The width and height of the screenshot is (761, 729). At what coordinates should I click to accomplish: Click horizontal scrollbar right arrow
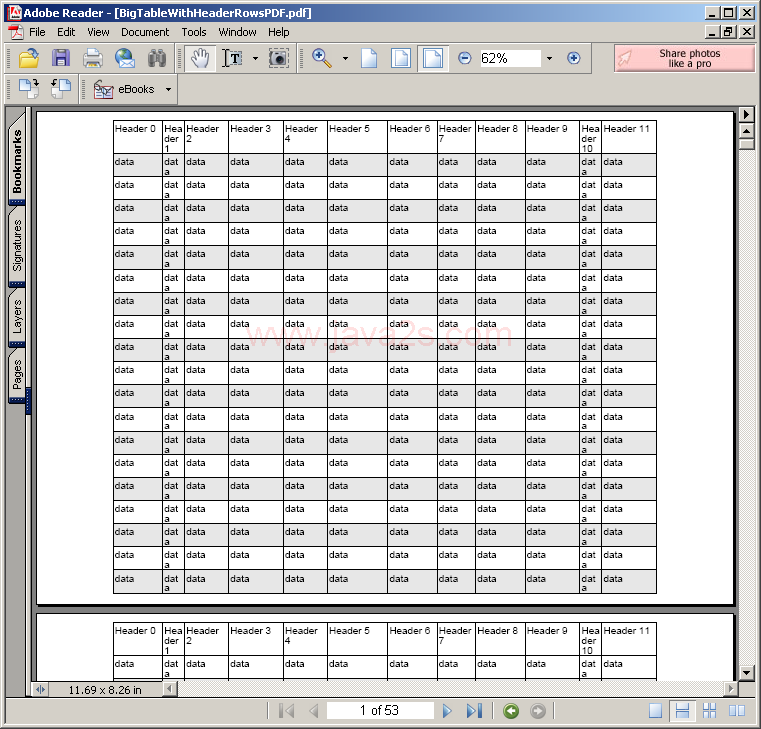[730, 688]
